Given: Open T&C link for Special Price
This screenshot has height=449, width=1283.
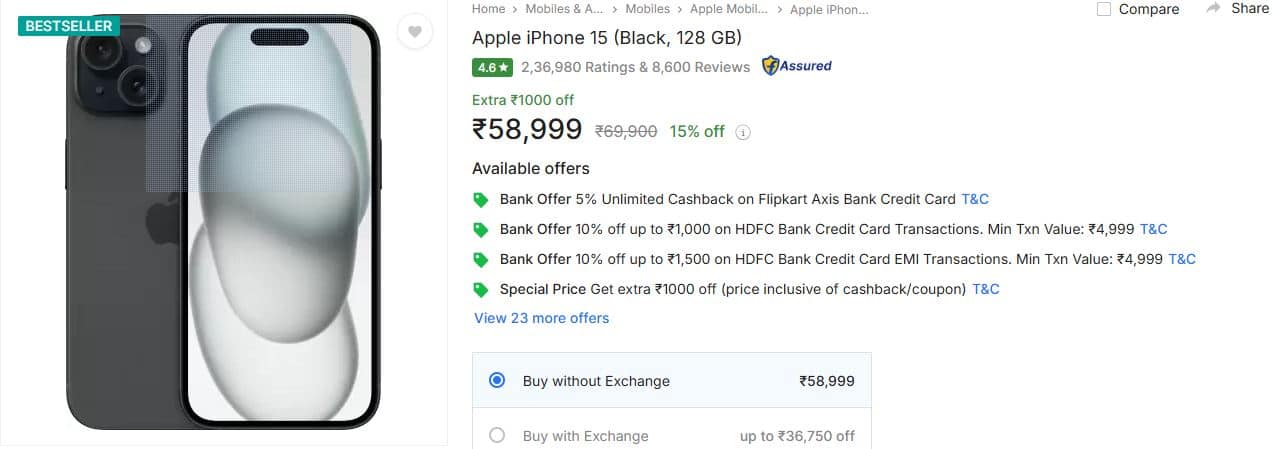Looking at the screenshot, I should click(x=985, y=289).
